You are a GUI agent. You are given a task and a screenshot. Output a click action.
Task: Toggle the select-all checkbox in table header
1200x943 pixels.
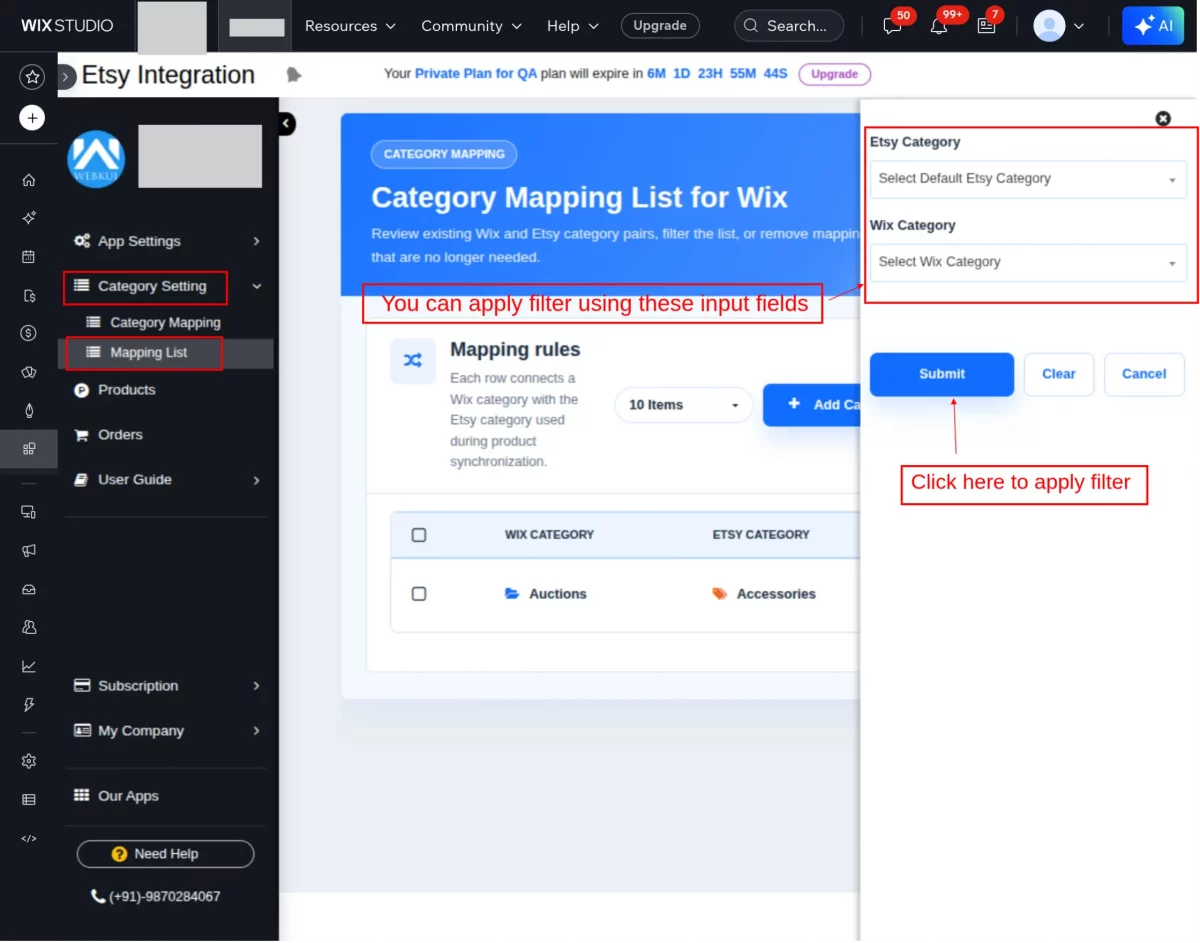click(x=419, y=535)
